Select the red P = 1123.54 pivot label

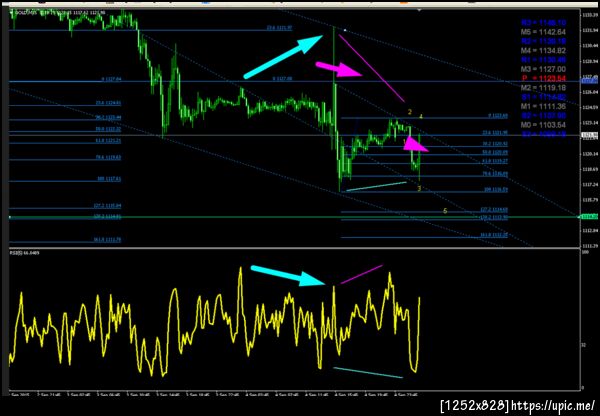click(x=544, y=78)
